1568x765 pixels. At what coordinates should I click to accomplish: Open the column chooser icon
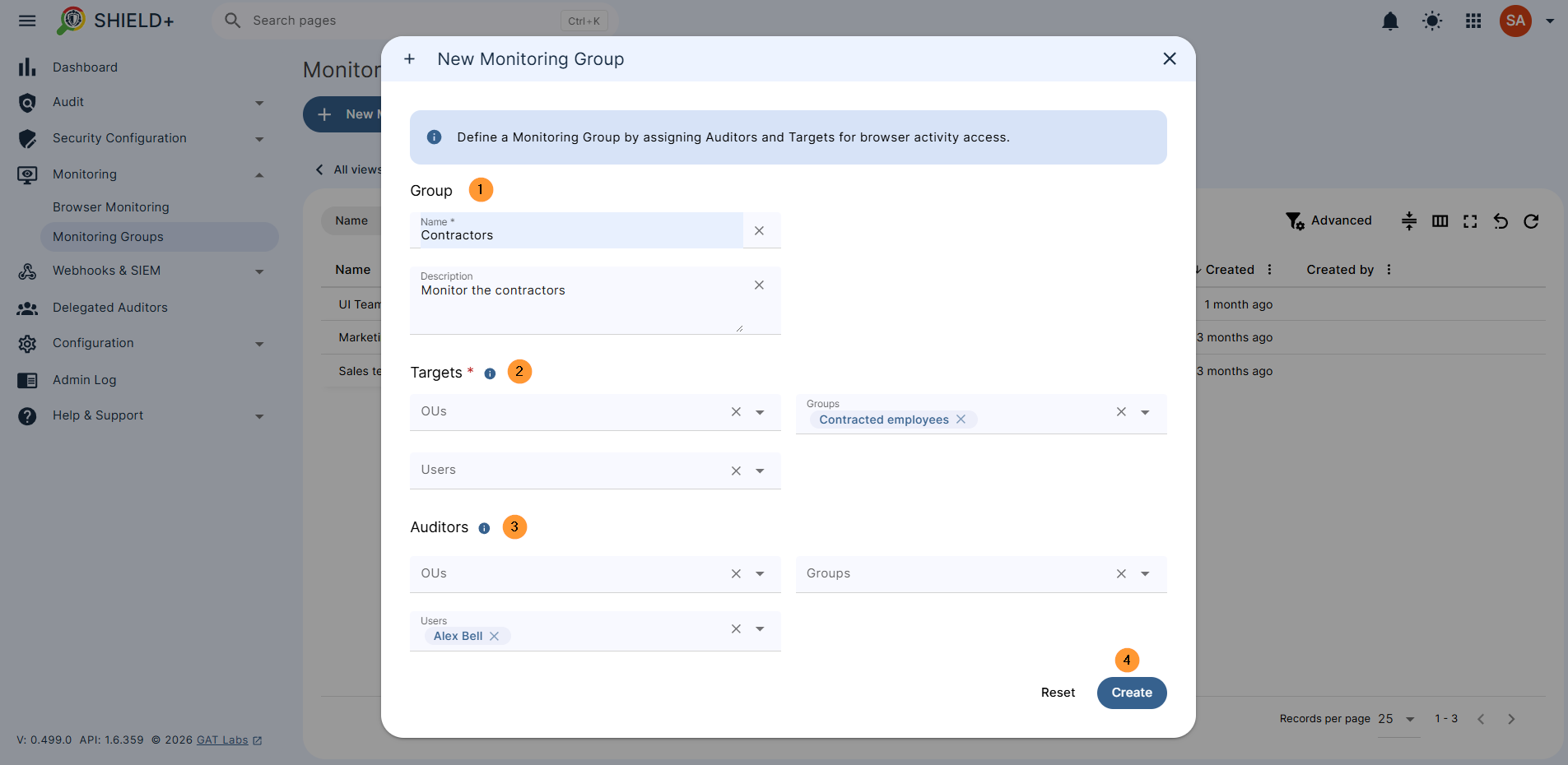coord(1440,221)
